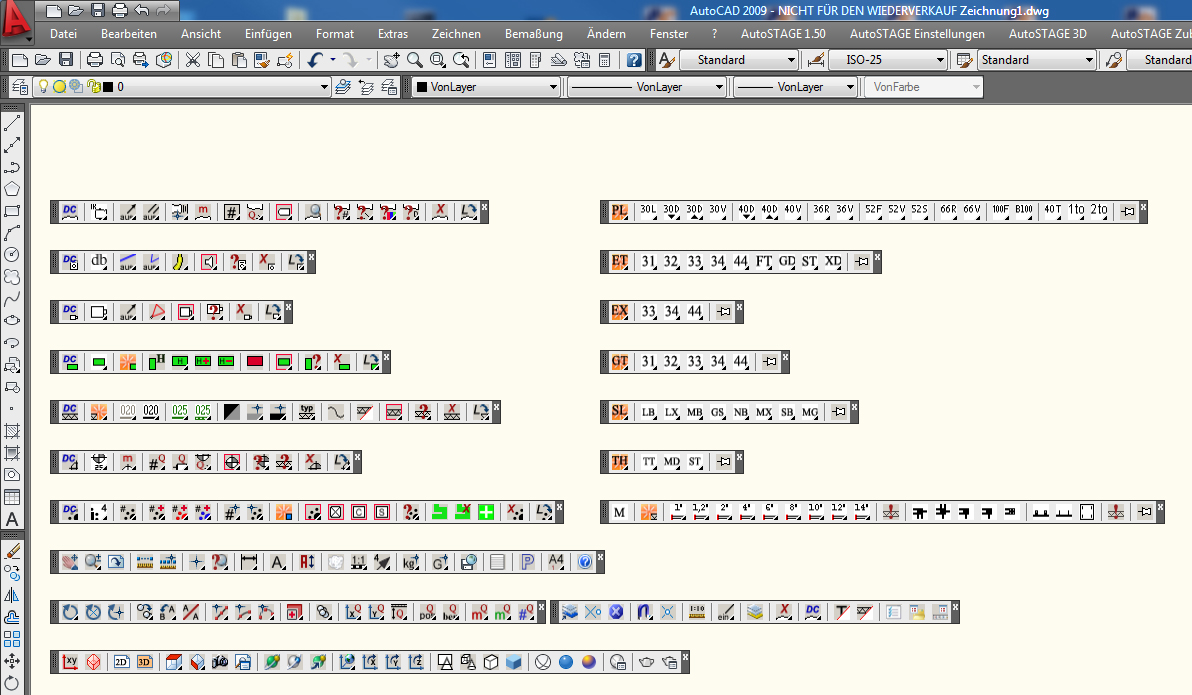The height and width of the screenshot is (695, 1192).
Task: Click the 44 button in ET toolbar
Action: [x=740, y=262]
